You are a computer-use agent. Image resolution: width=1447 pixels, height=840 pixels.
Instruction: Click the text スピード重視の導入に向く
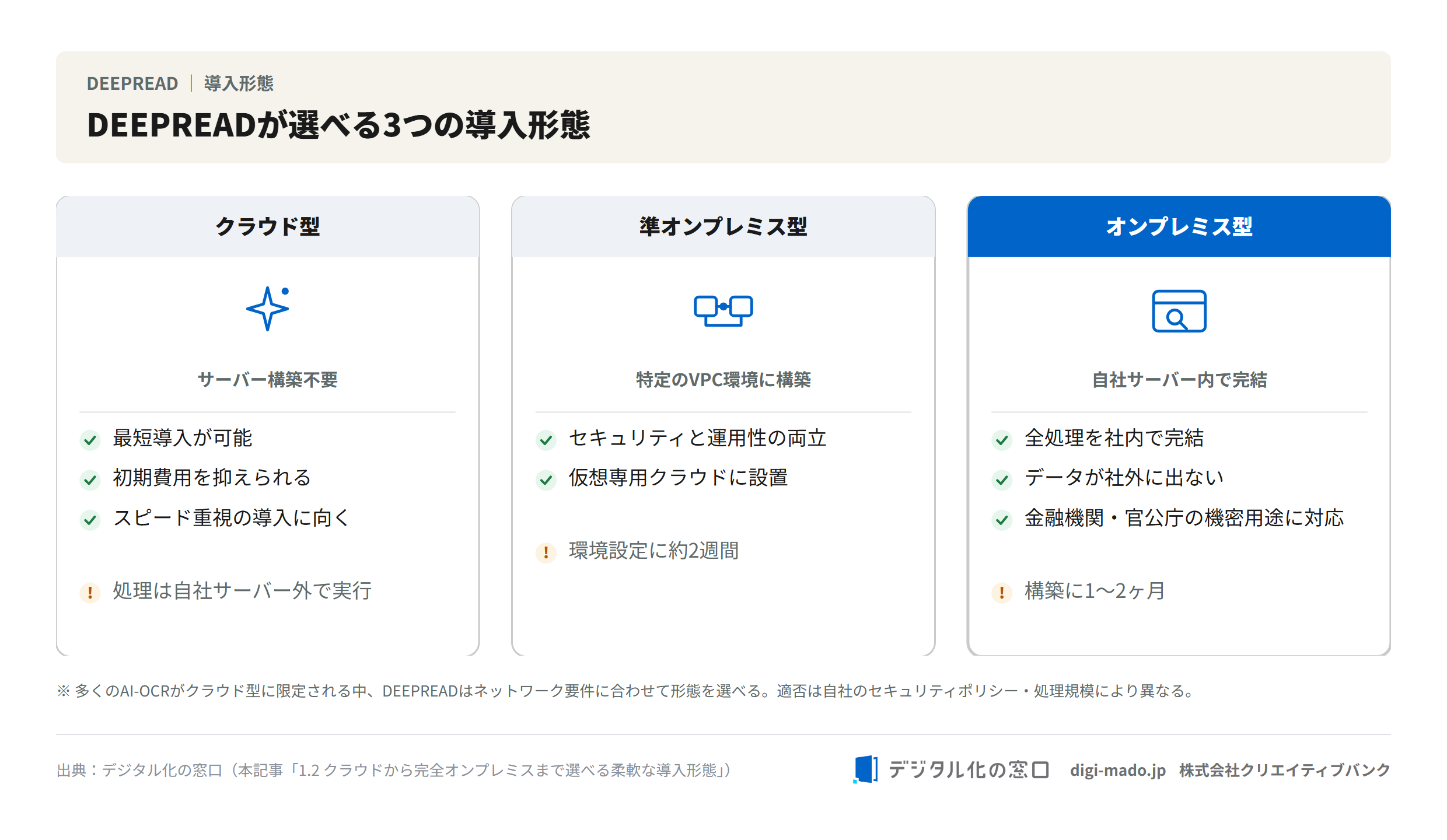point(231,517)
